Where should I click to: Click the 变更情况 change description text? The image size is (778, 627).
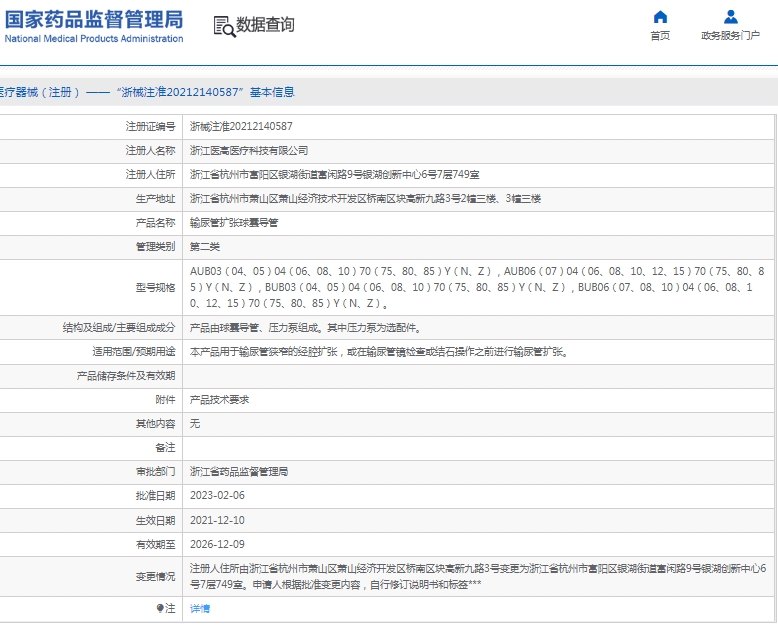pos(478,576)
